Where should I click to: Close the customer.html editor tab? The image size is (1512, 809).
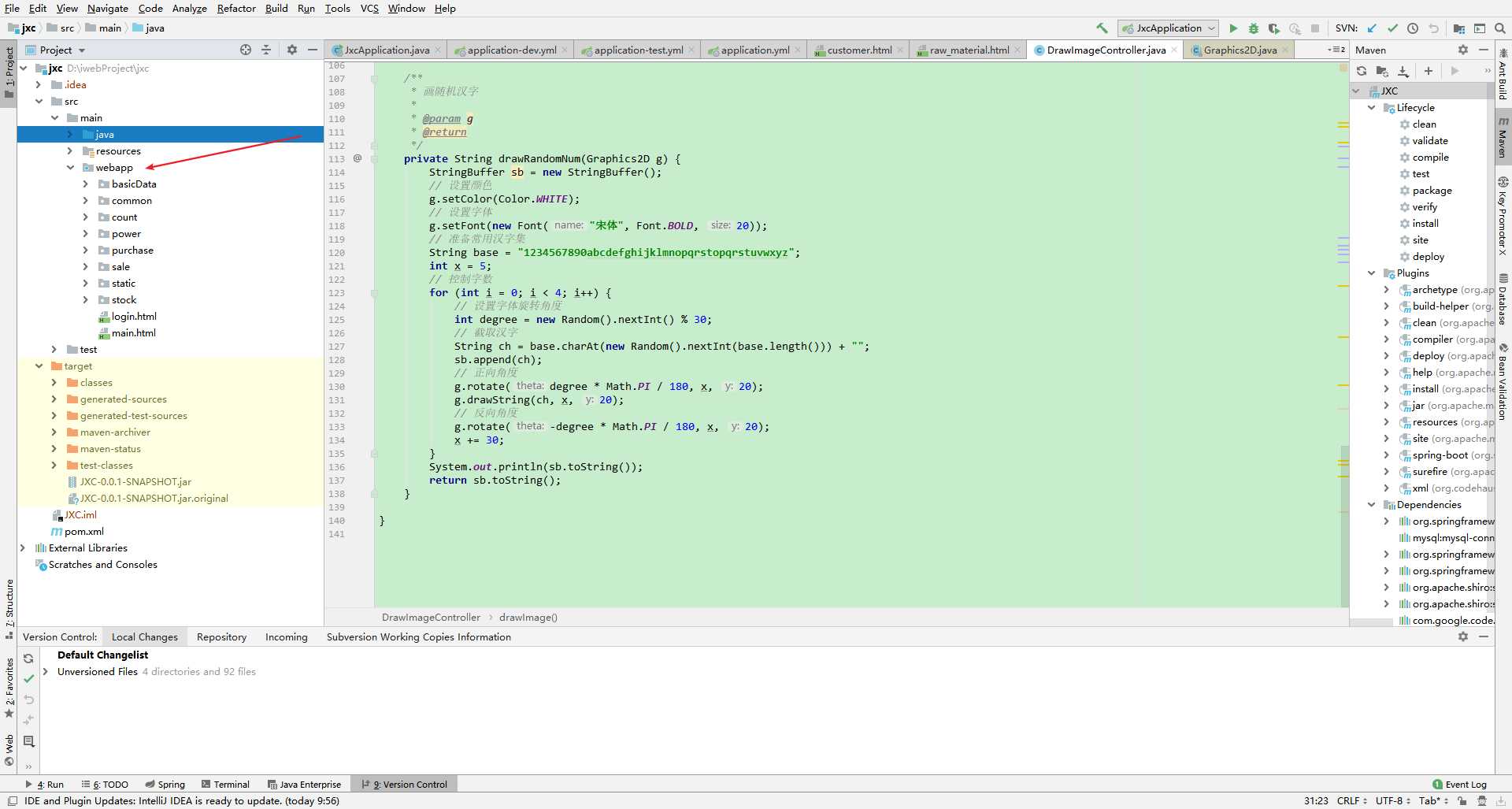[x=900, y=50]
